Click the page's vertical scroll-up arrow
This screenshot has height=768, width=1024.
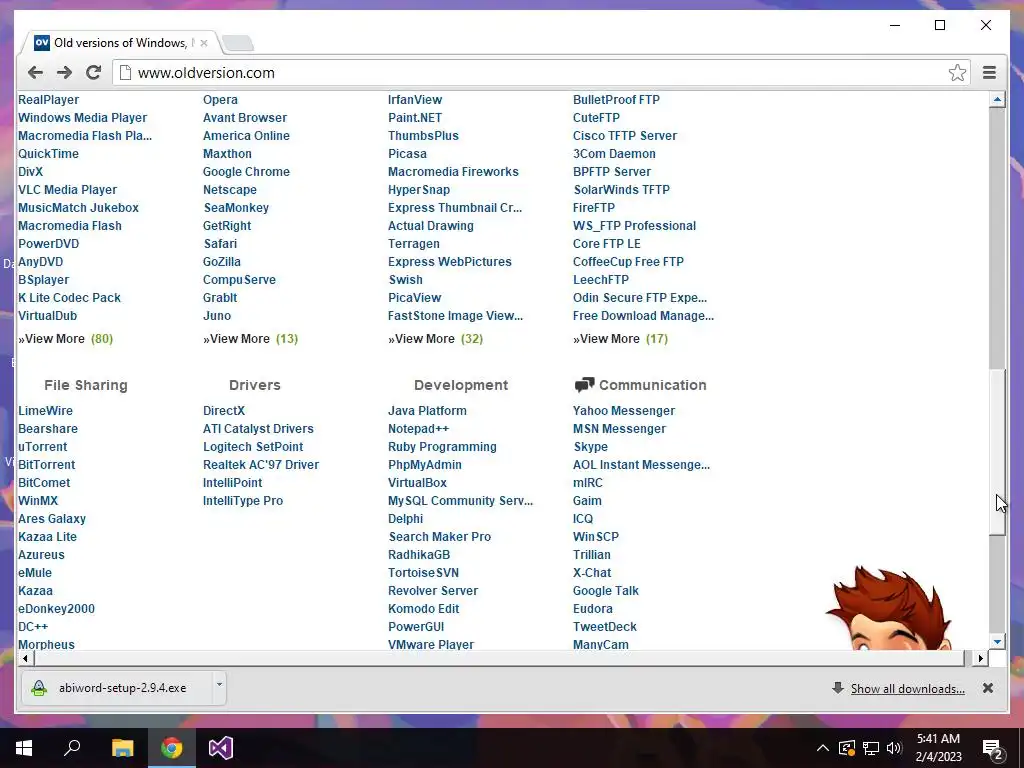coord(997,100)
